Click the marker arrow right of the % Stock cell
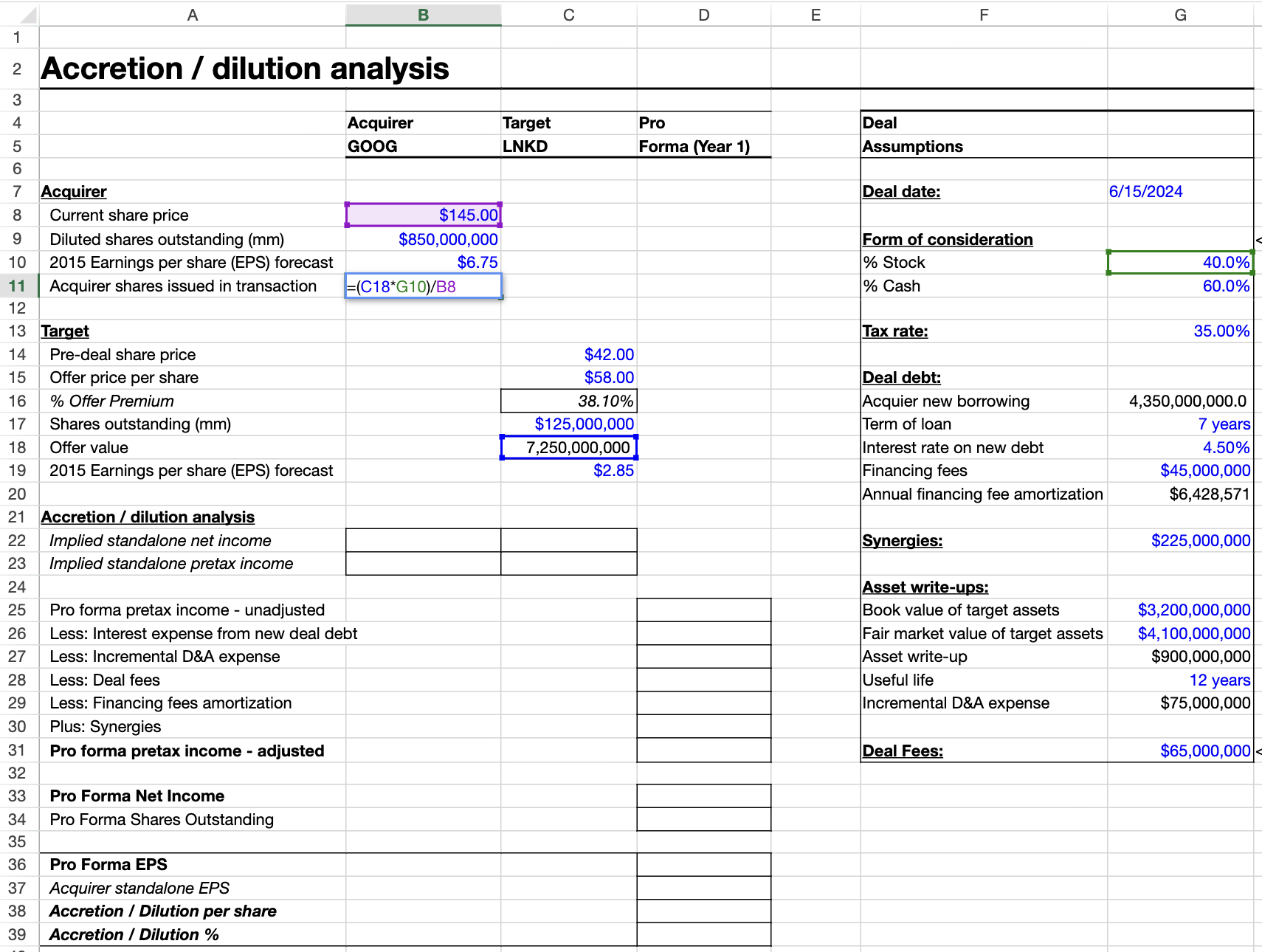The height and width of the screenshot is (952, 1262). pos(1258,239)
